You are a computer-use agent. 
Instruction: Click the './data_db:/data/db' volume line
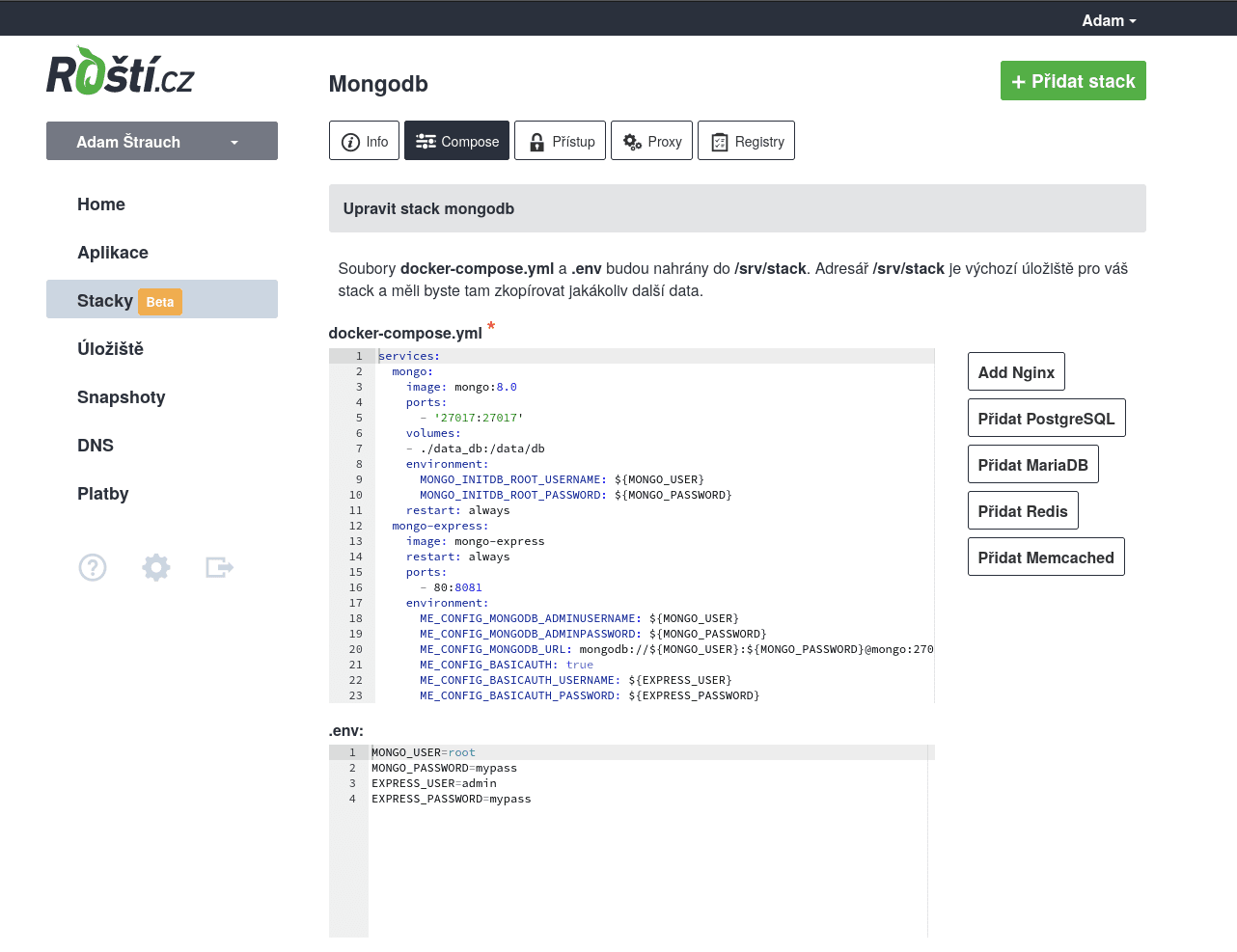coord(476,449)
